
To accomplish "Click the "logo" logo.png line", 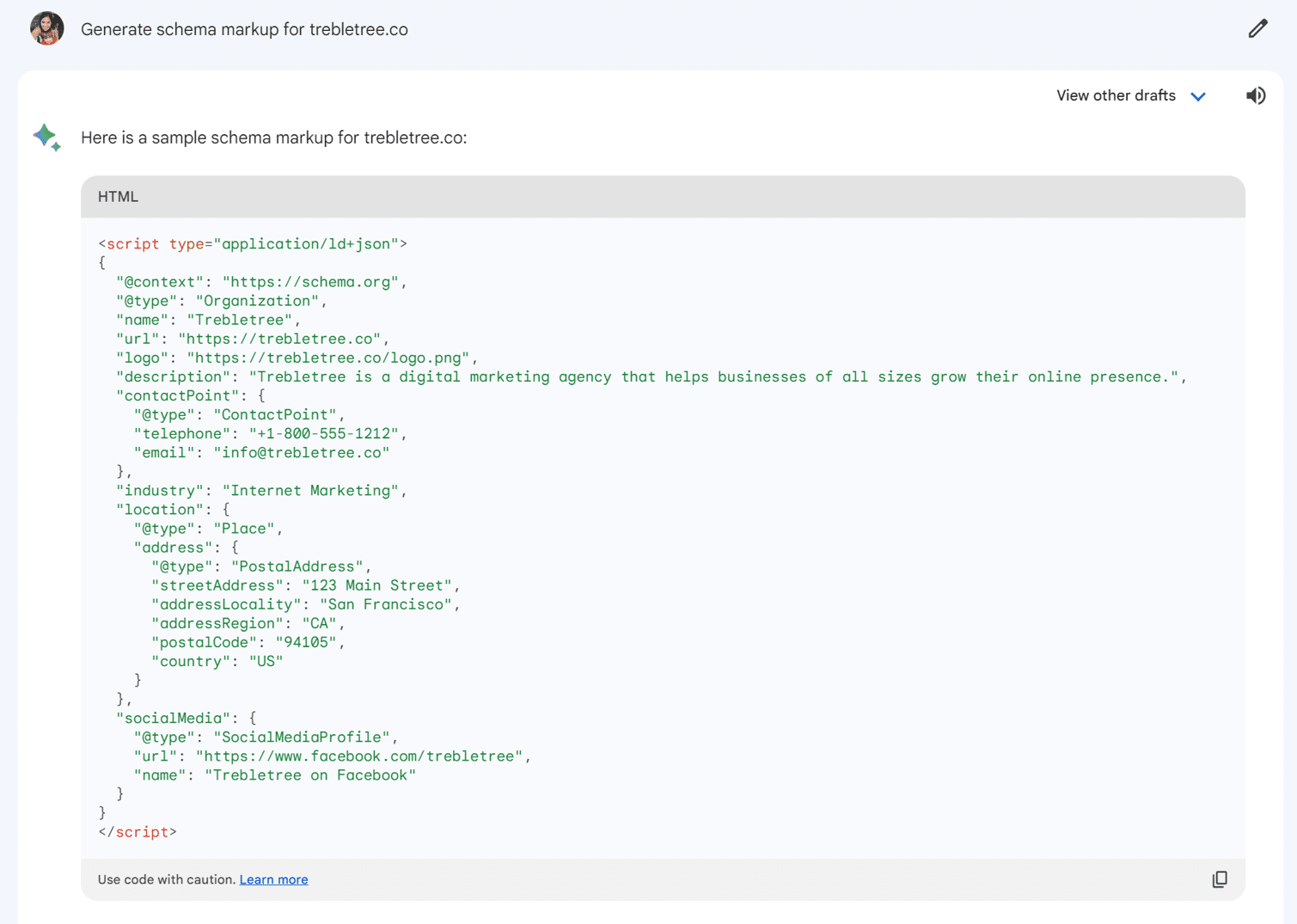I will click(x=297, y=358).
